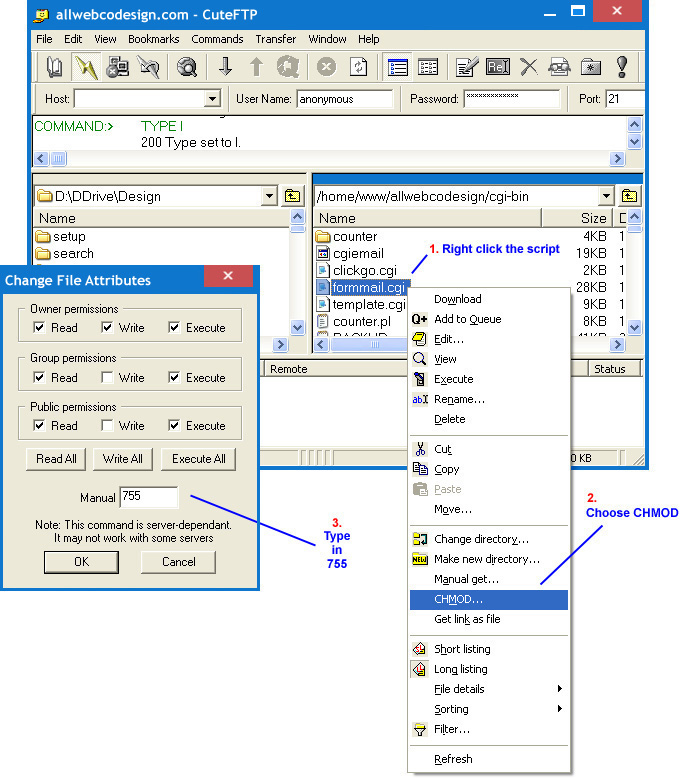Click the Rename toolbar icon
681x778 pixels.
tap(498, 67)
